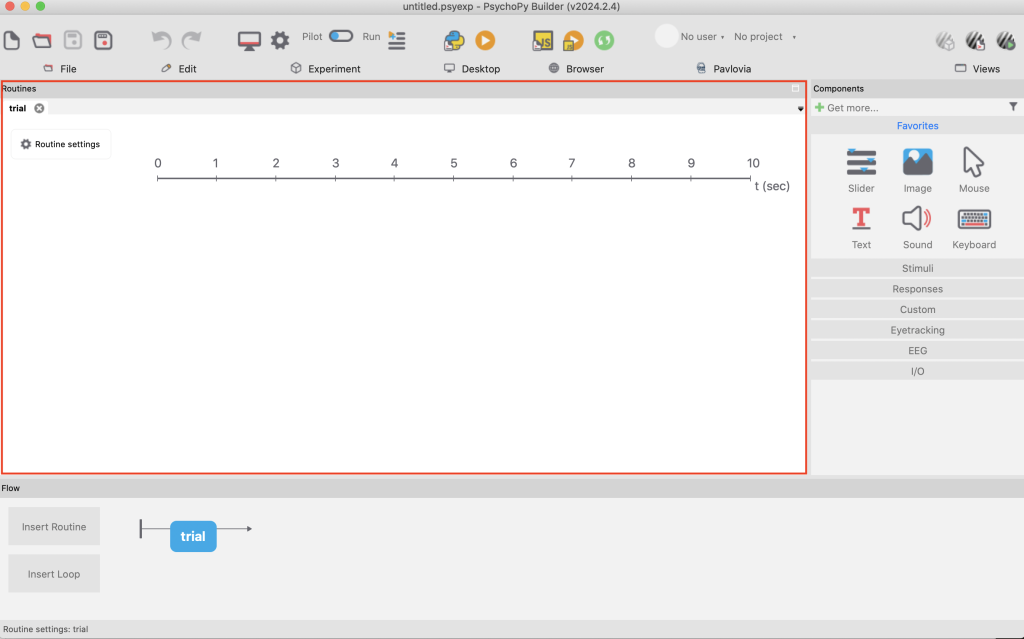
Task: Select the trial routine tab
Action: 18,108
